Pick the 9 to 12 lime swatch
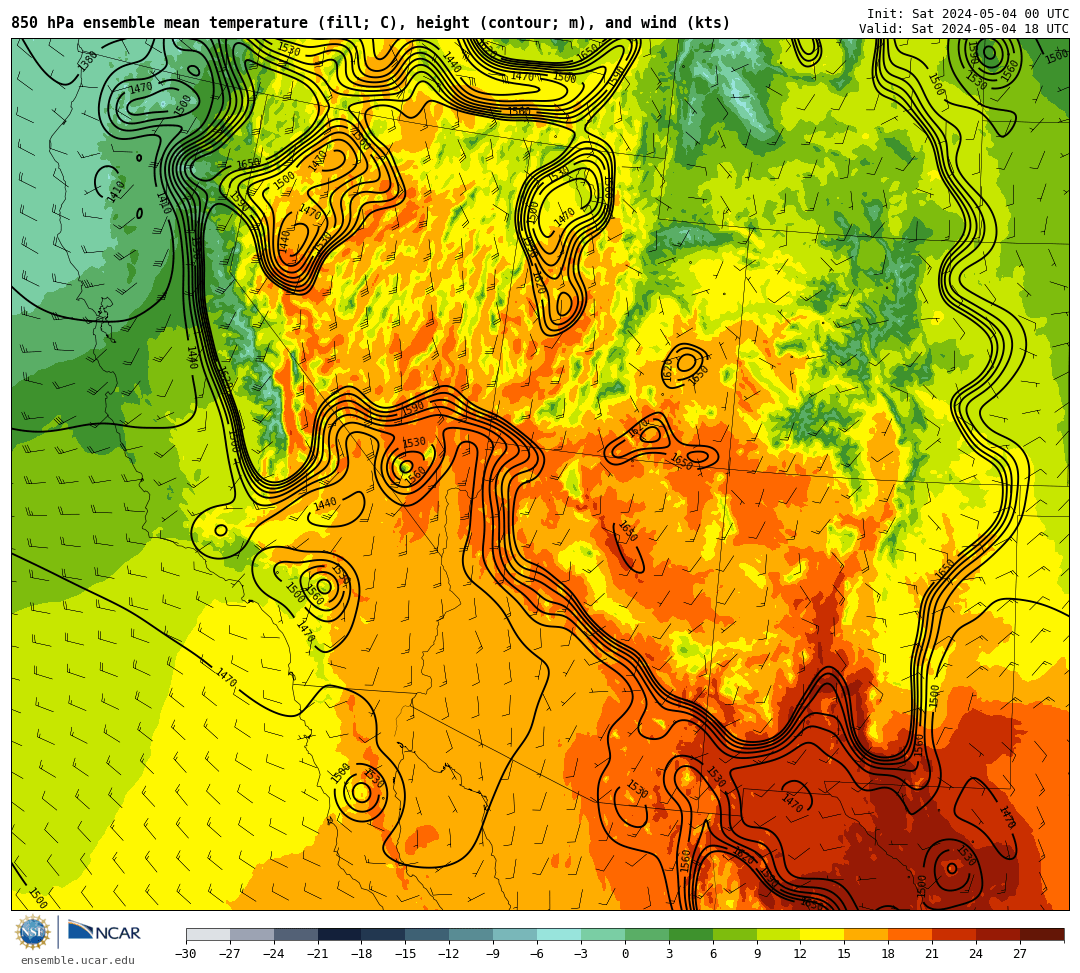 point(779,934)
